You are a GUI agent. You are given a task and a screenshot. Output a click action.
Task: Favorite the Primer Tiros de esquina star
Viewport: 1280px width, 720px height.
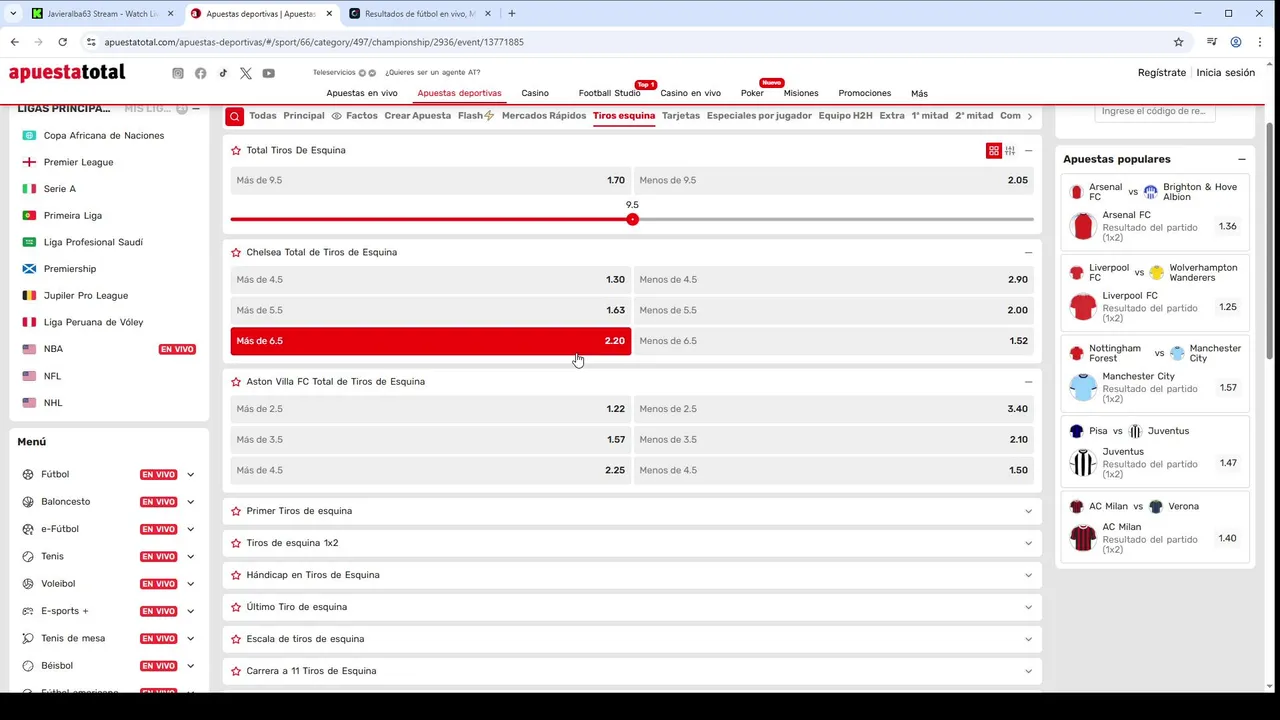pyautogui.click(x=236, y=511)
